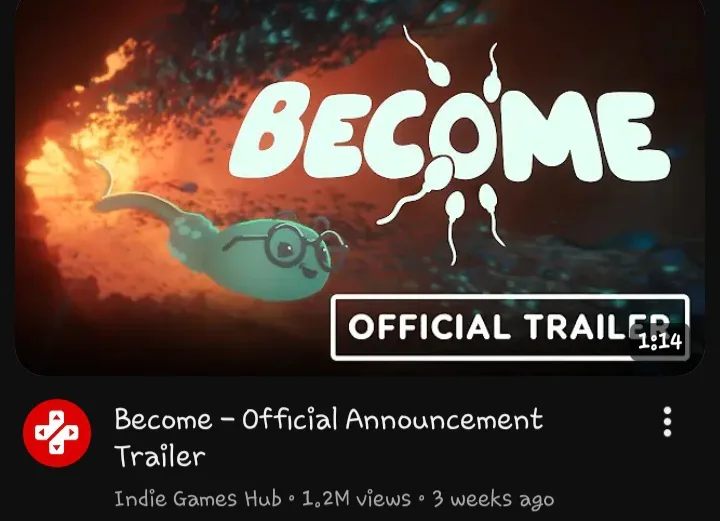Click the large sperm icon touching the letter O

[x=416, y=189]
